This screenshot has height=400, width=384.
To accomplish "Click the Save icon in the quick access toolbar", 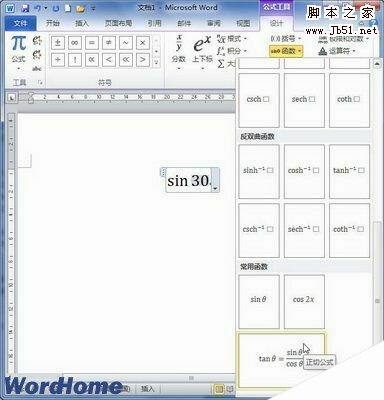I will point(25,8).
